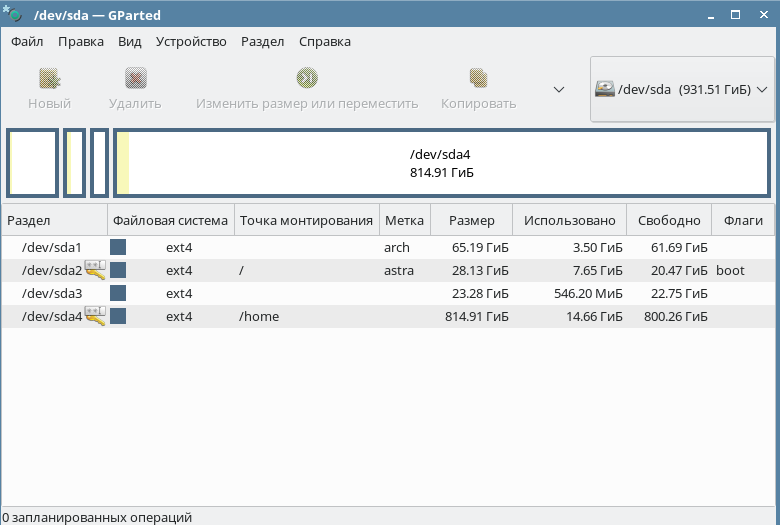Viewport: 780px width, 525px height.
Task: Sort by the Раздел column header
Action: [55, 220]
